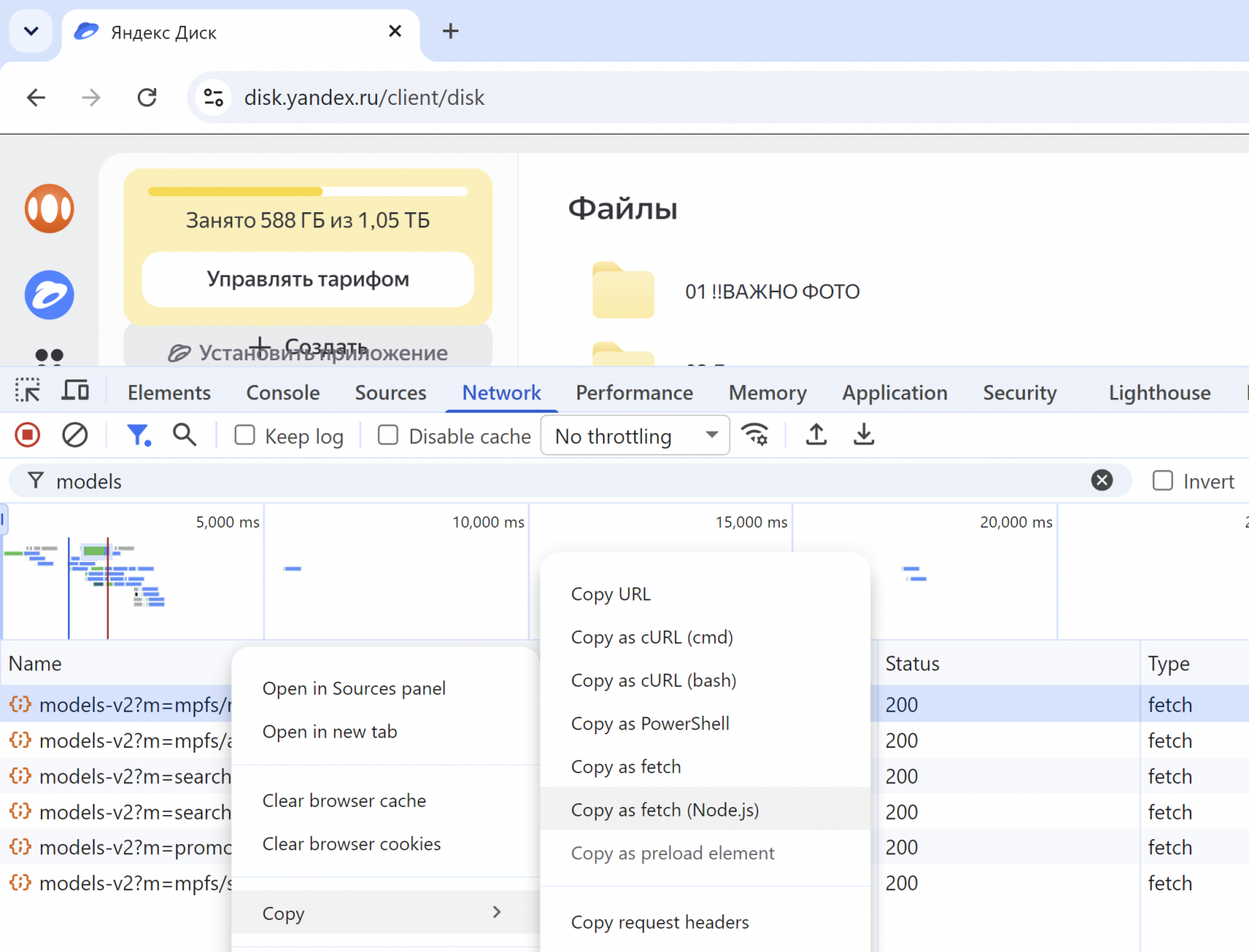Toggle the device toolbar icon
The height and width of the screenshot is (952, 1249).
(x=75, y=391)
